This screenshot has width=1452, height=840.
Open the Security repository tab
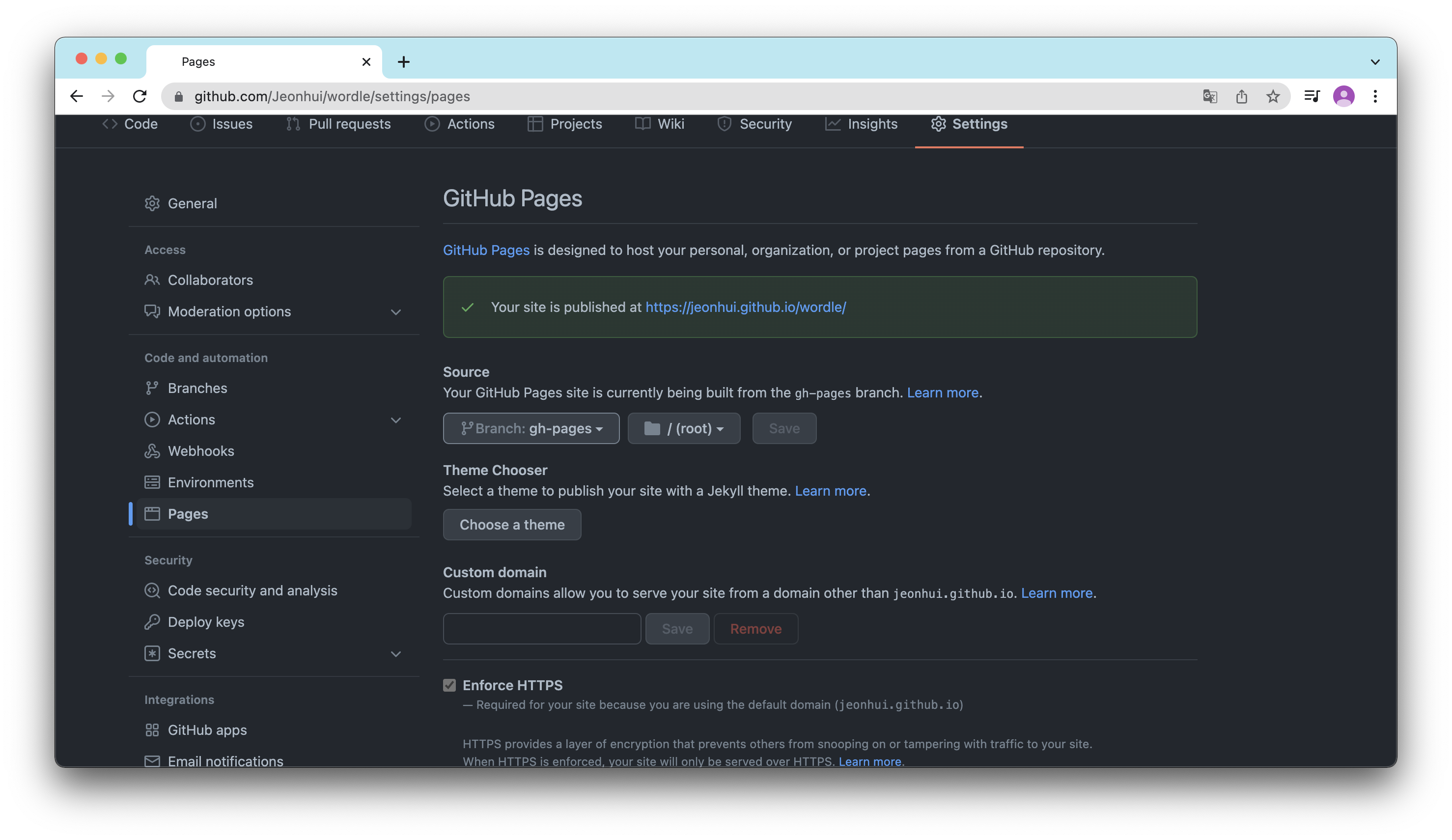click(x=754, y=124)
